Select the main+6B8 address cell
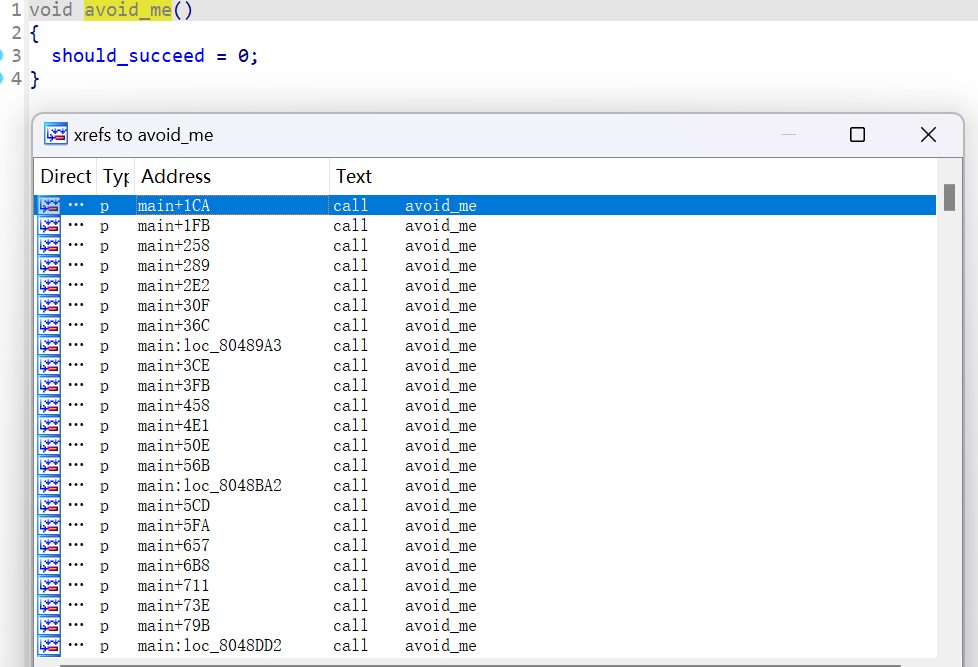Screen dimensions: 978x667 tap(232, 565)
